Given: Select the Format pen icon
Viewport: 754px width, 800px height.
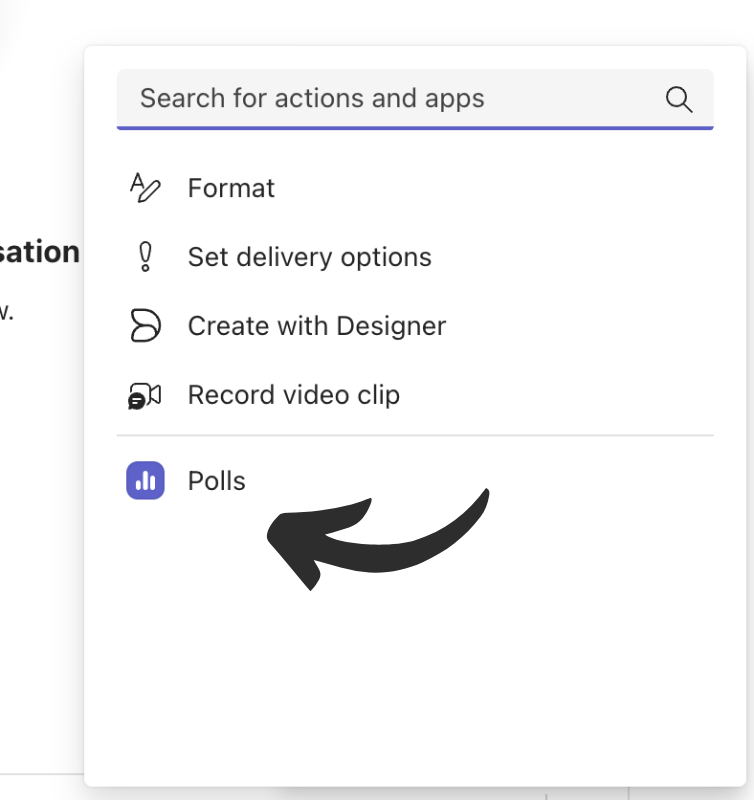Looking at the screenshot, I should (144, 187).
